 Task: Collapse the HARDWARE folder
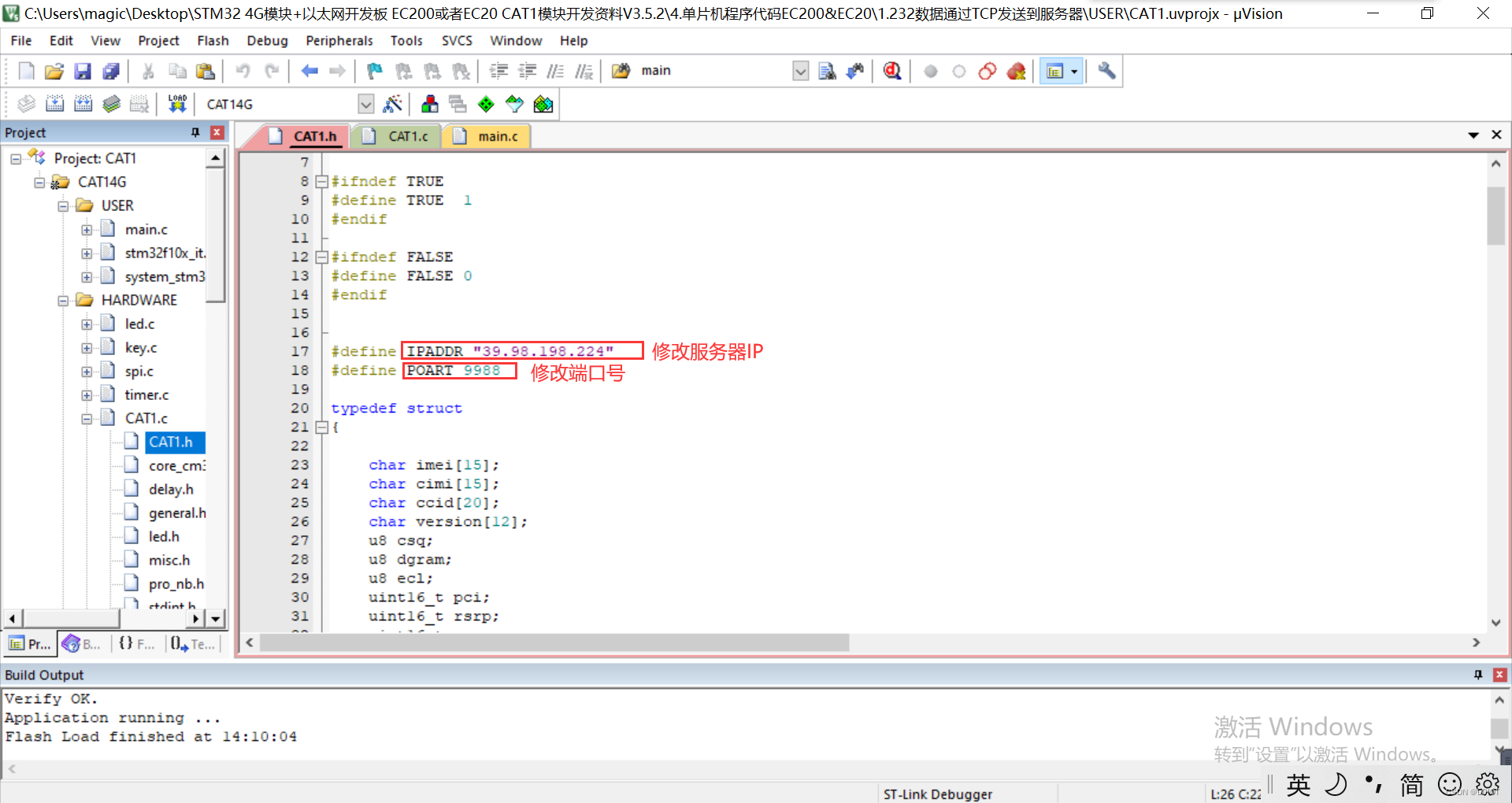coord(63,301)
